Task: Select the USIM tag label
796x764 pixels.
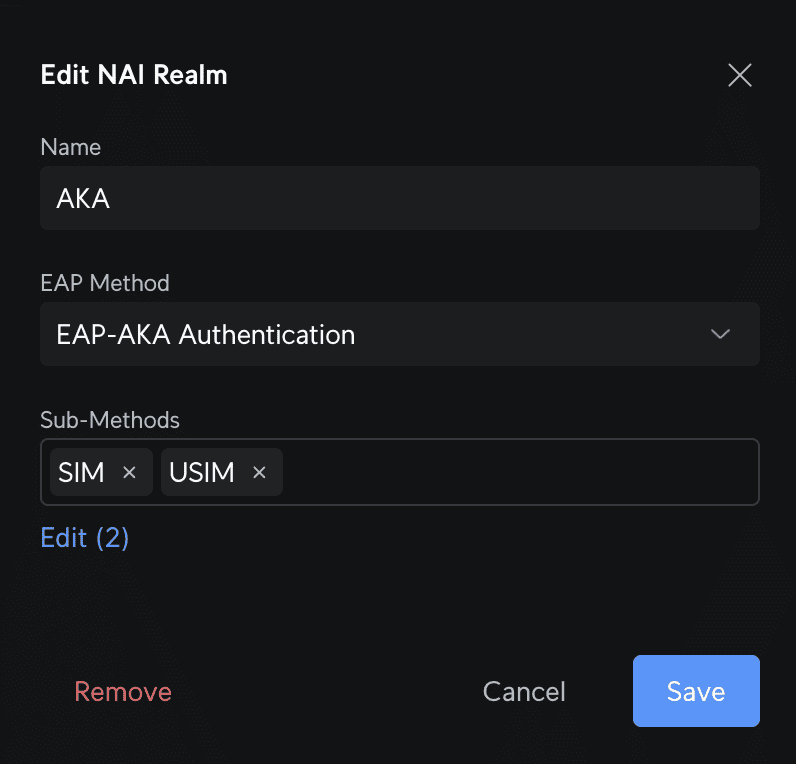Action: (x=202, y=473)
